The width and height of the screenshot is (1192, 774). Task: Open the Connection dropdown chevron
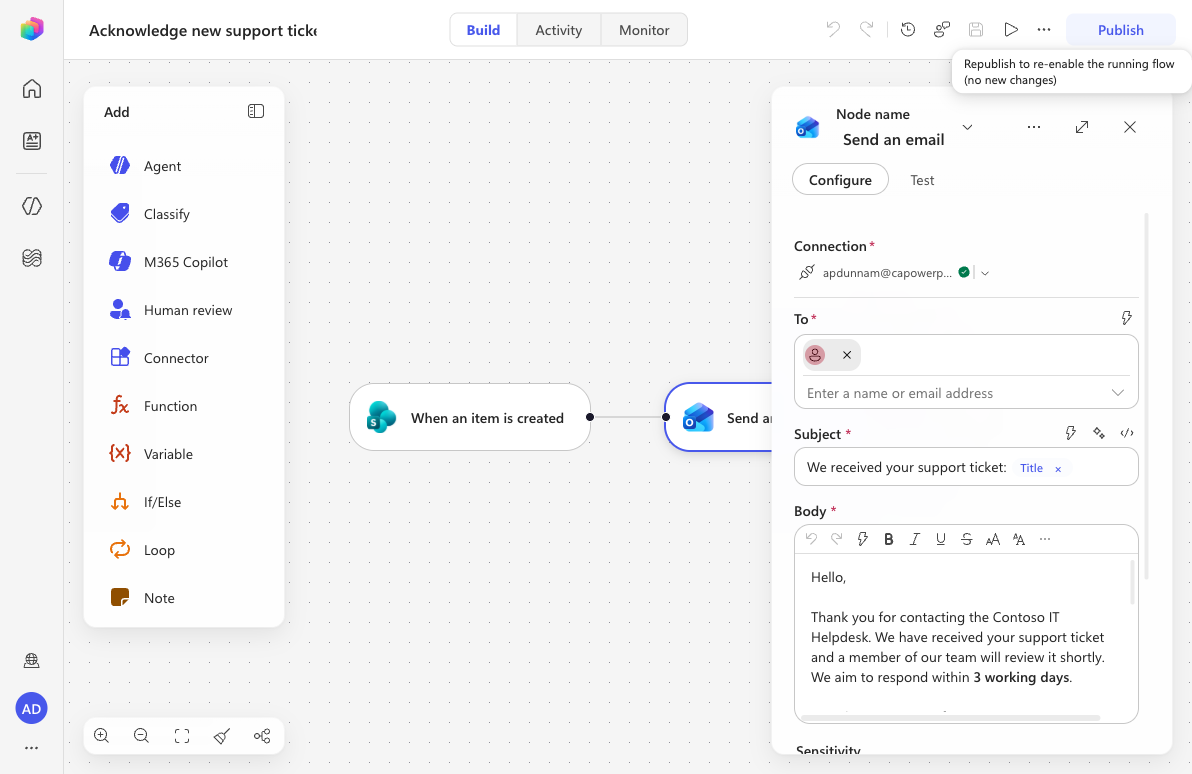984,273
